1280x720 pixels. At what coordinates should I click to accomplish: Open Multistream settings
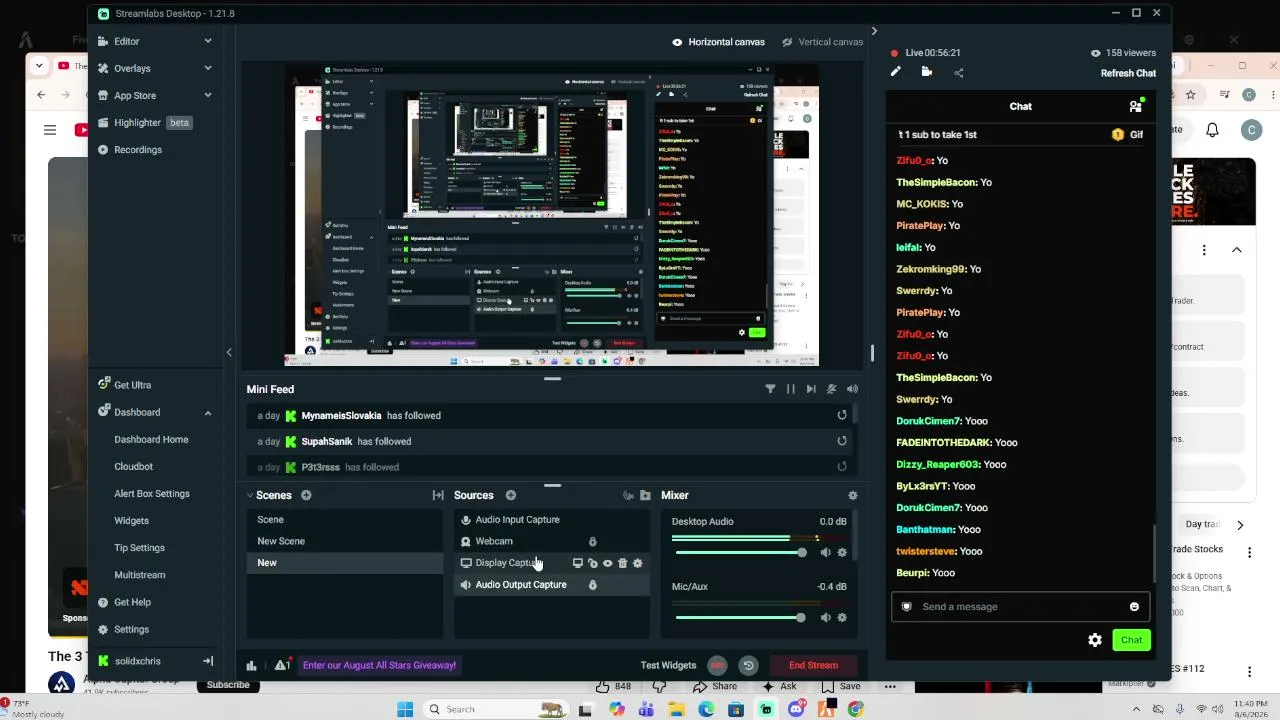click(140, 575)
